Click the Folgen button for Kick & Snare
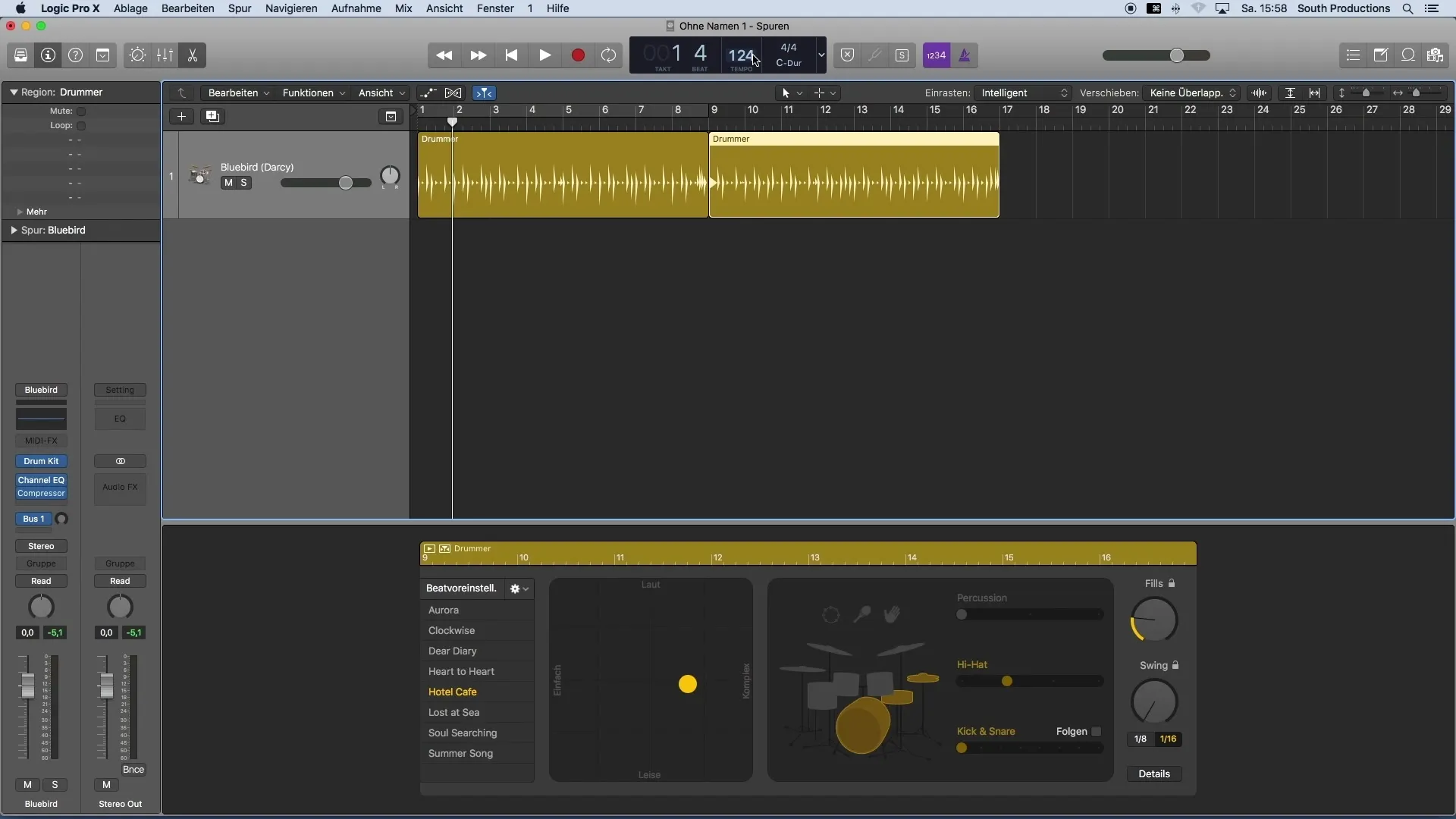 [x=1097, y=731]
